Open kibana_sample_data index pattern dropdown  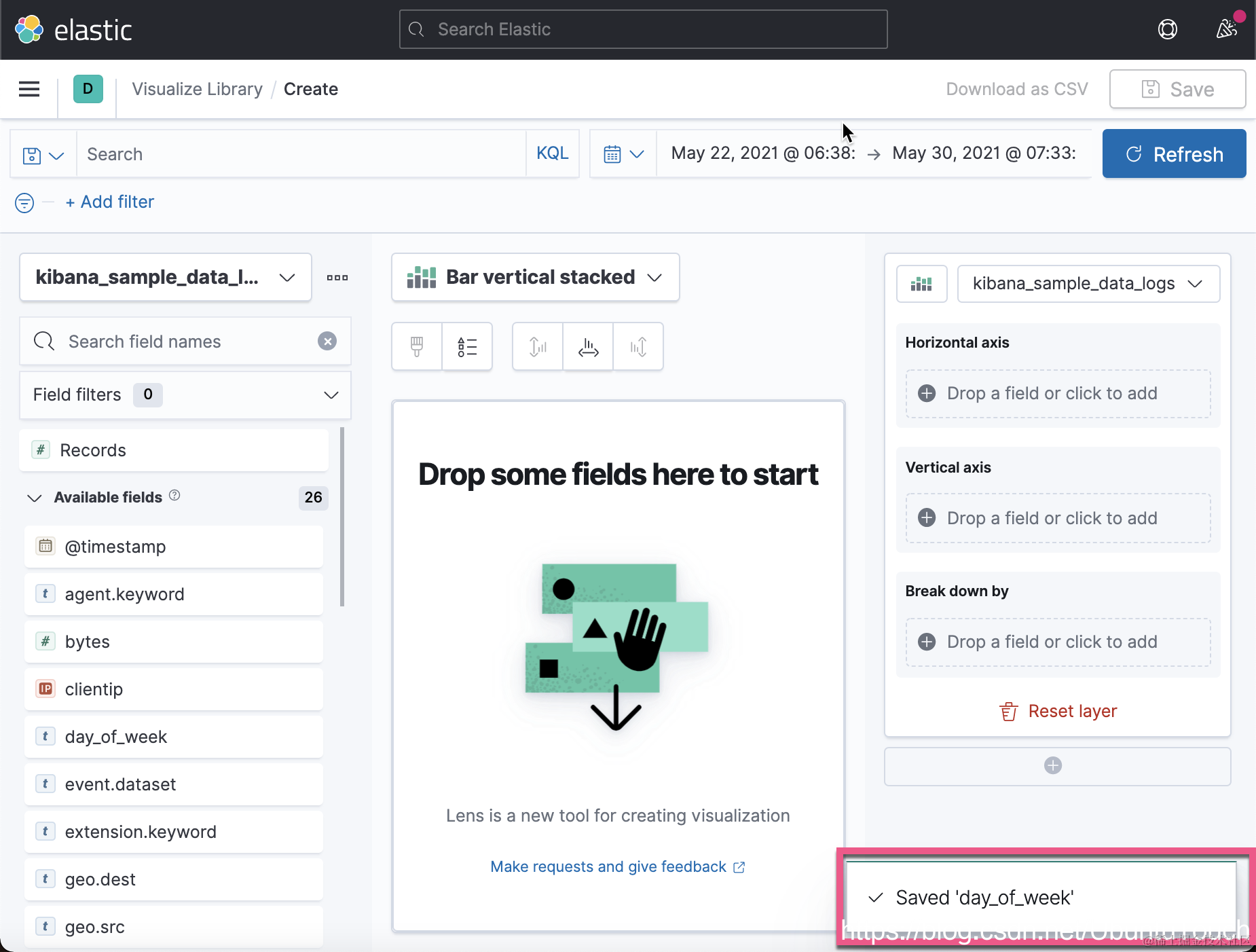coord(166,277)
